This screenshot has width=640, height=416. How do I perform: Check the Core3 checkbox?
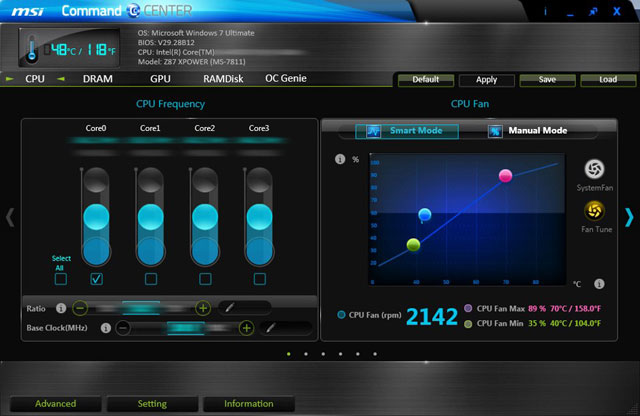click(x=260, y=279)
